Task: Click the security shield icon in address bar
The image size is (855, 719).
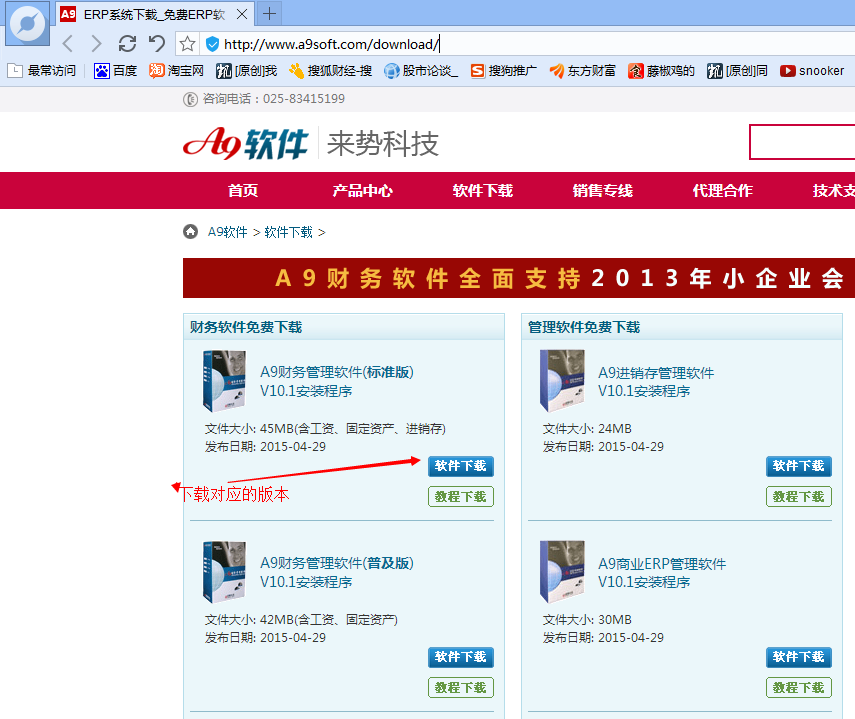Action: pyautogui.click(x=212, y=44)
